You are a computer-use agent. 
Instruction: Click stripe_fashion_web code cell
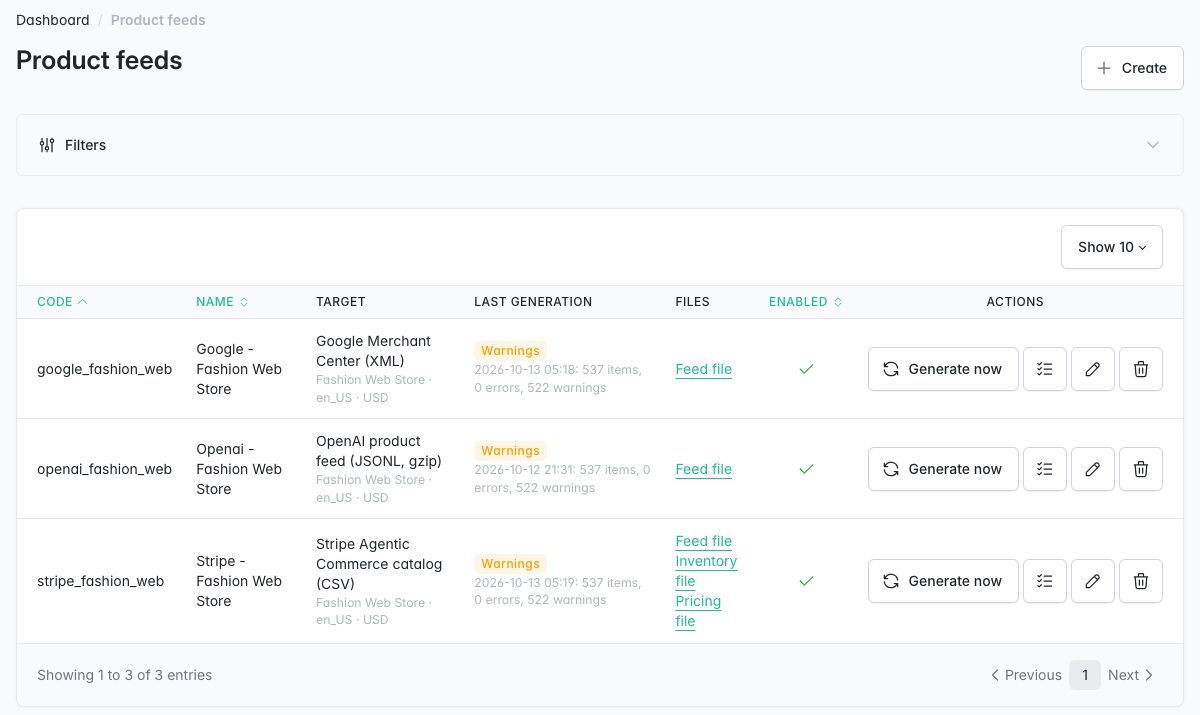click(x=101, y=581)
